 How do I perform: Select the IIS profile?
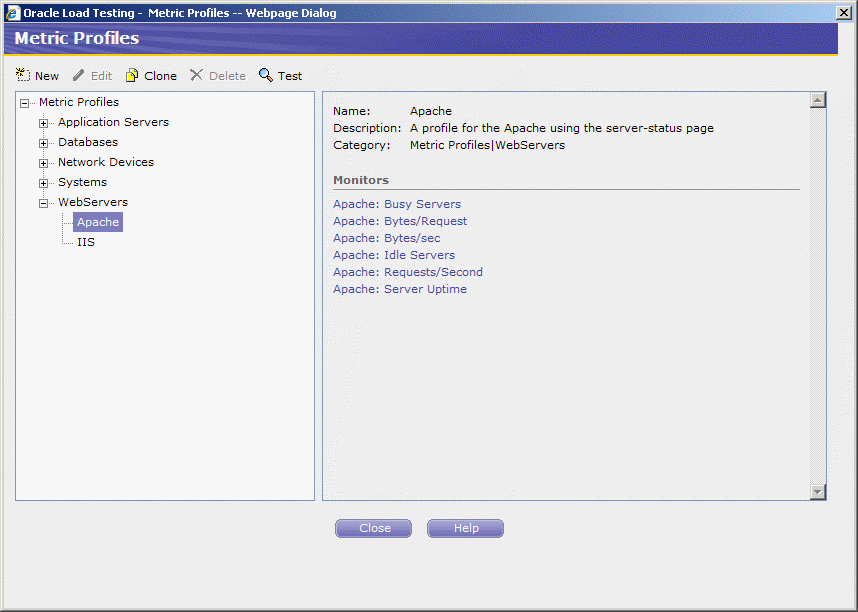click(x=86, y=242)
